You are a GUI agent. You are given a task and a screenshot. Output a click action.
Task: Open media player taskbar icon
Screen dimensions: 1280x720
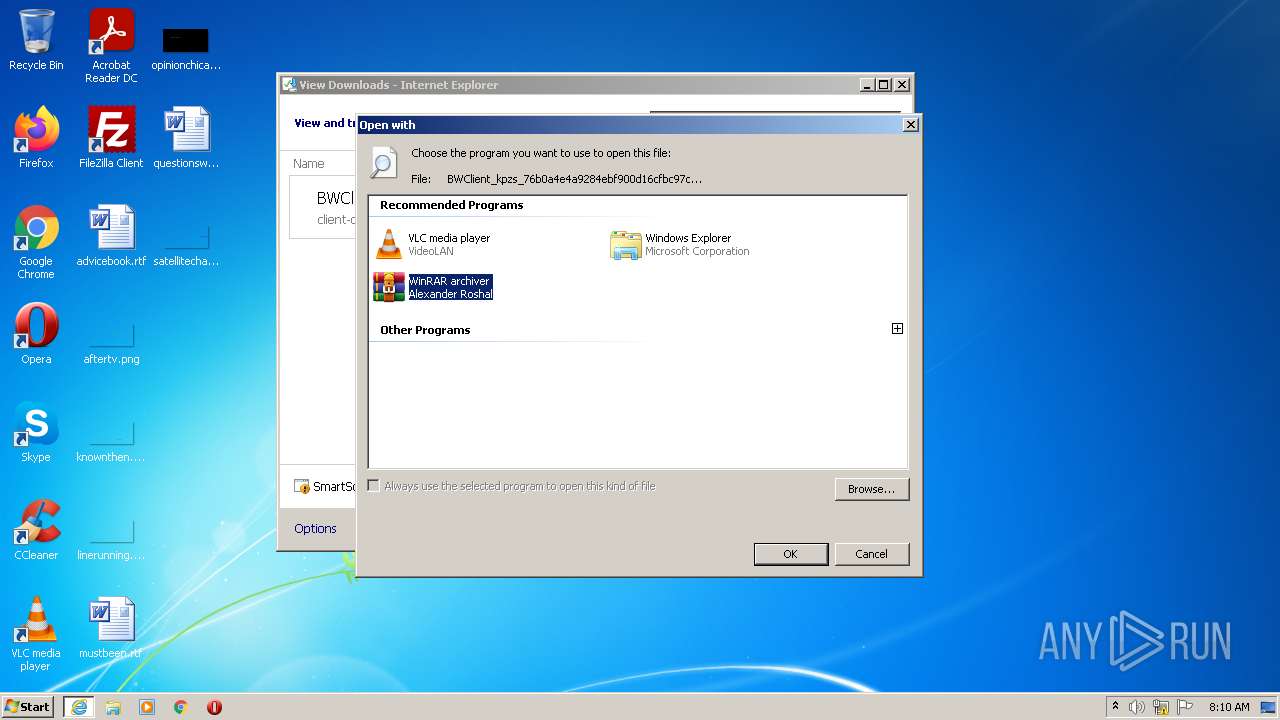click(x=147, y=707)
